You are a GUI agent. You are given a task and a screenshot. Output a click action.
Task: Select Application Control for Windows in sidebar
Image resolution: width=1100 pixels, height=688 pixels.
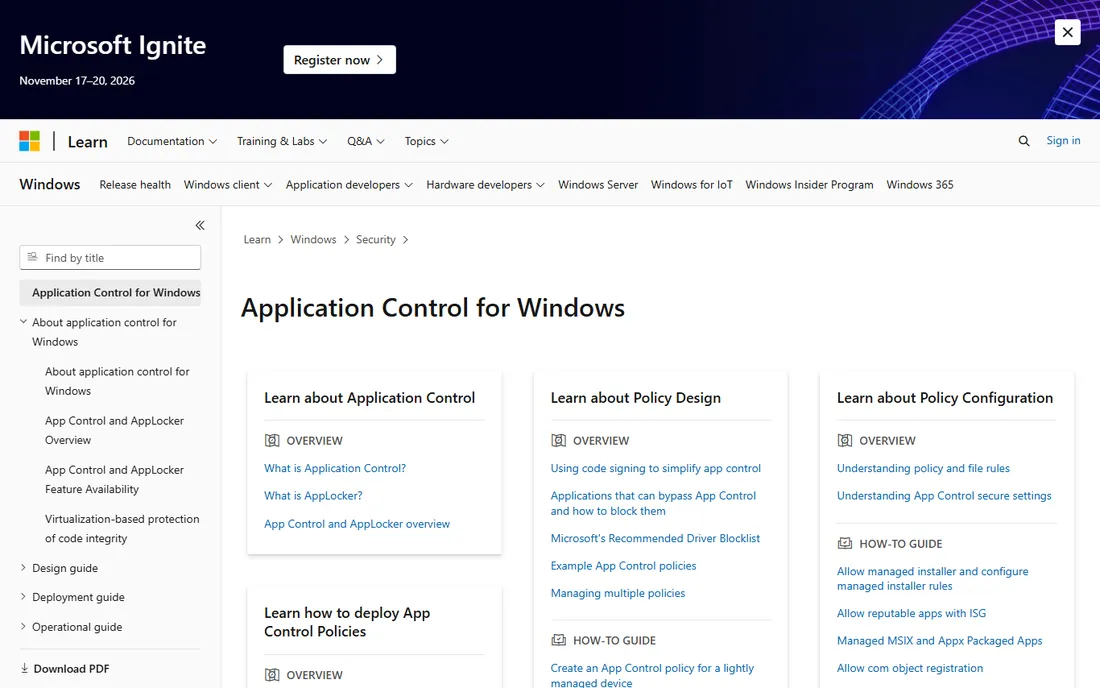pos(110,292)
